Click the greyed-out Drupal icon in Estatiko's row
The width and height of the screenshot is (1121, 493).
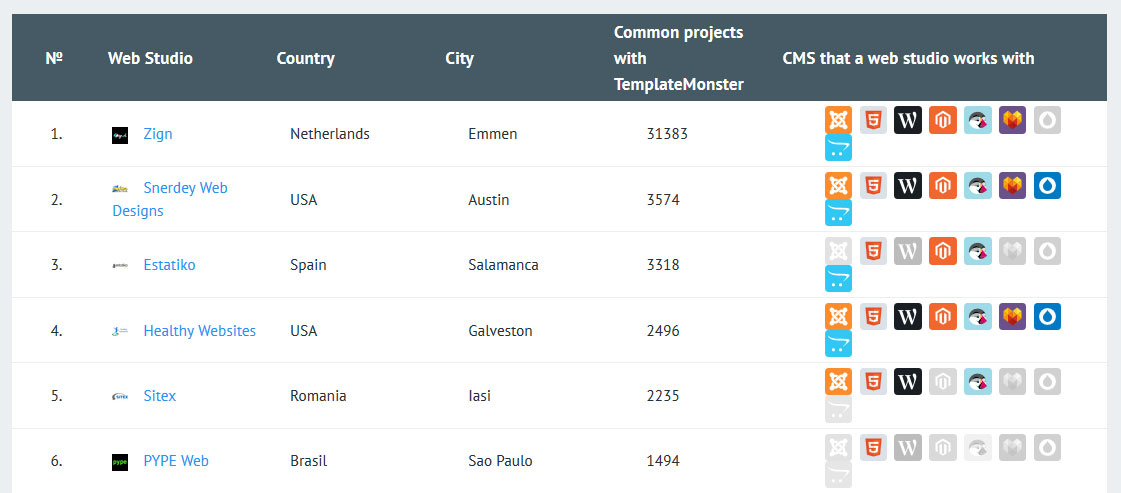click(1047, 251)
